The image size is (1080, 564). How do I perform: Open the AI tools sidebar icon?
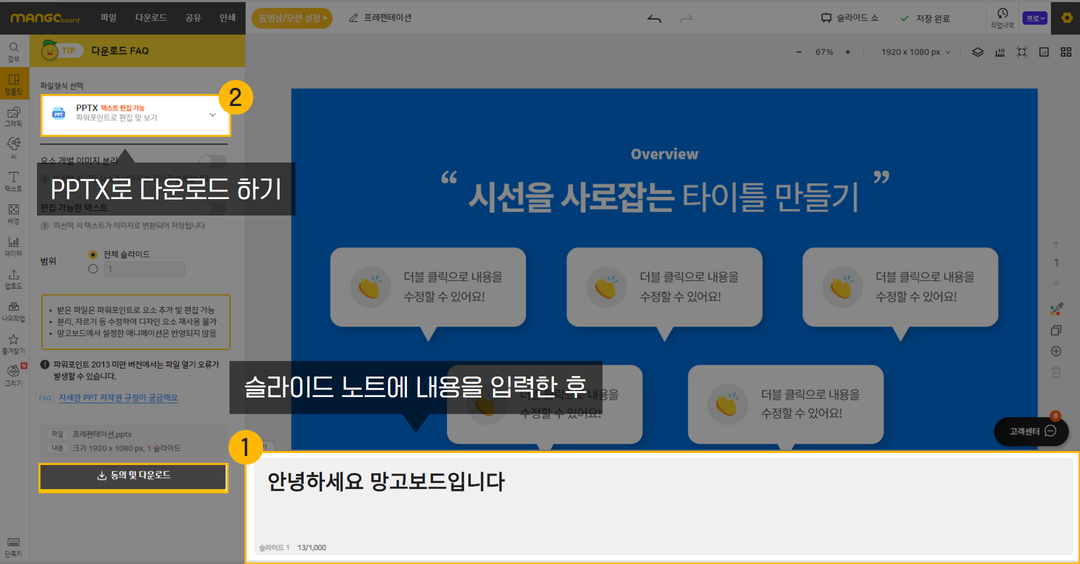(x=14, y=148)
